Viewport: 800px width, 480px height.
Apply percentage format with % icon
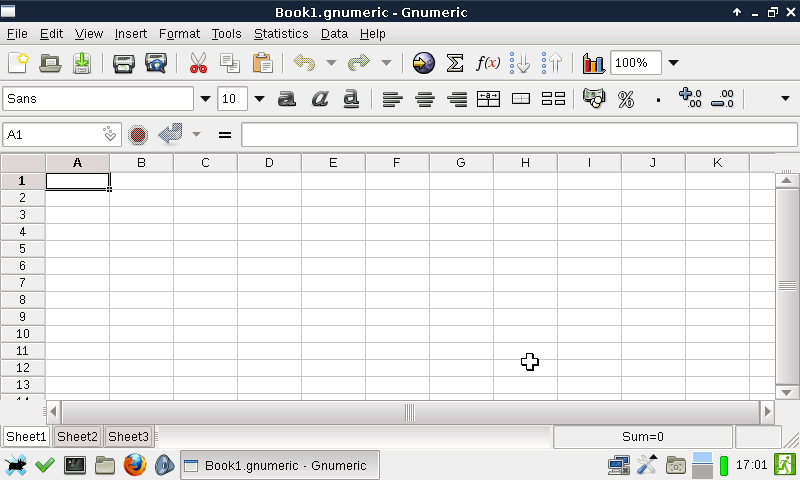(626, 99)
